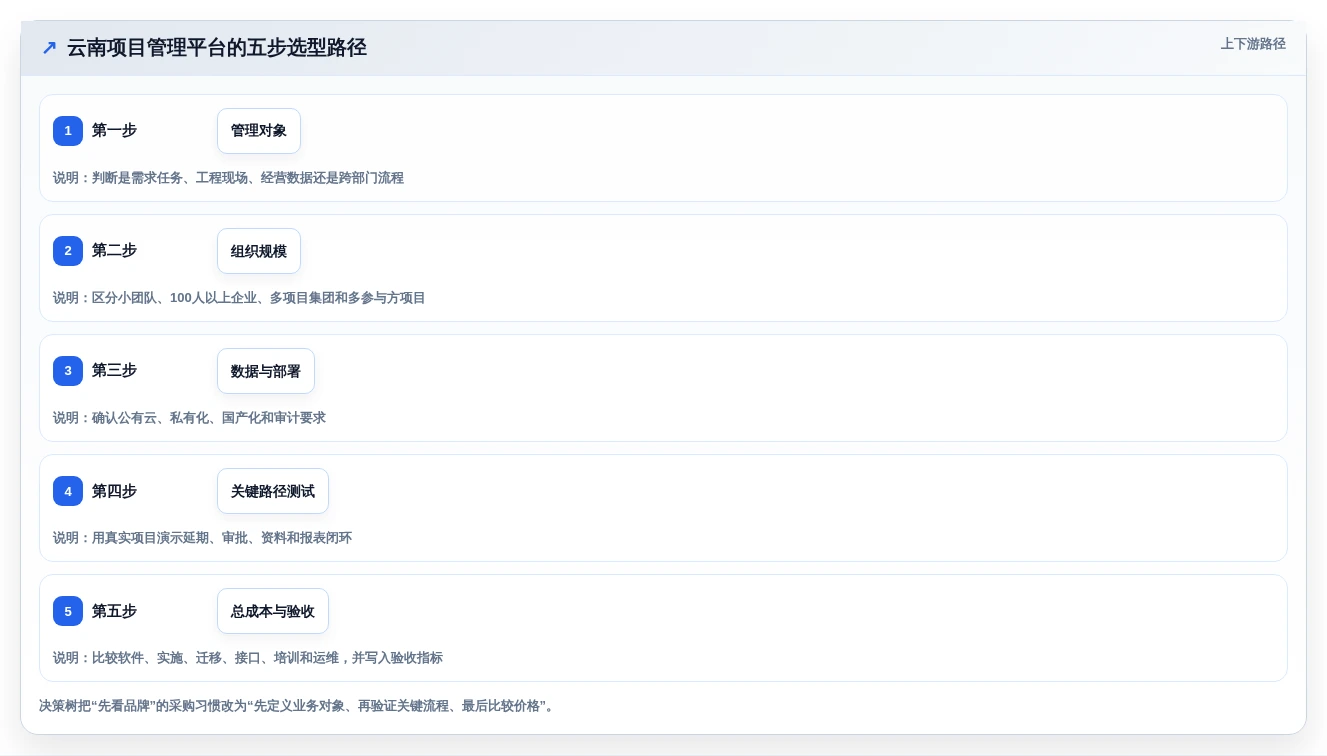1327x756 pixels.
Task: Click the description starting 说明：比较软件
Action: tap(248, 658)
